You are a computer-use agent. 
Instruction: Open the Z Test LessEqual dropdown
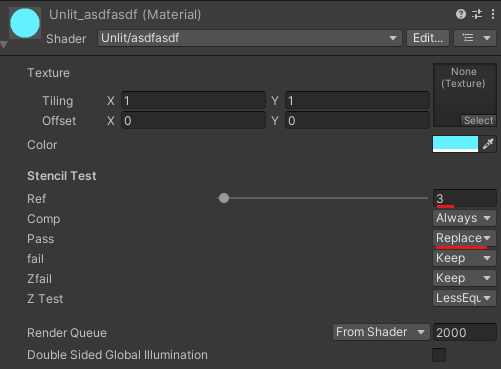pos(464,298)
